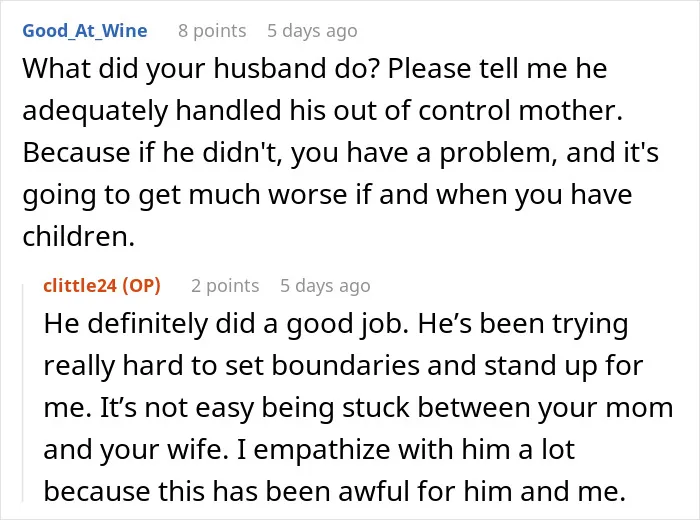The width and height of the screenshot is (700, 520).
Task: Open the Good_At_Wine user profile
Action: 85,31
